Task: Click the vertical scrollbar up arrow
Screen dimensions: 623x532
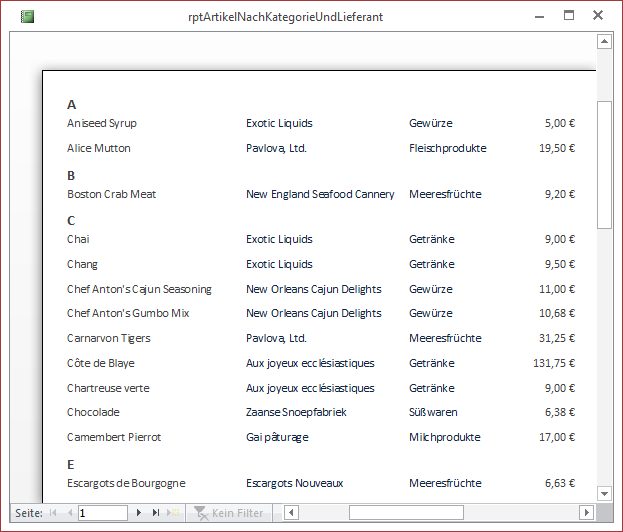Action: pos(604,41)
